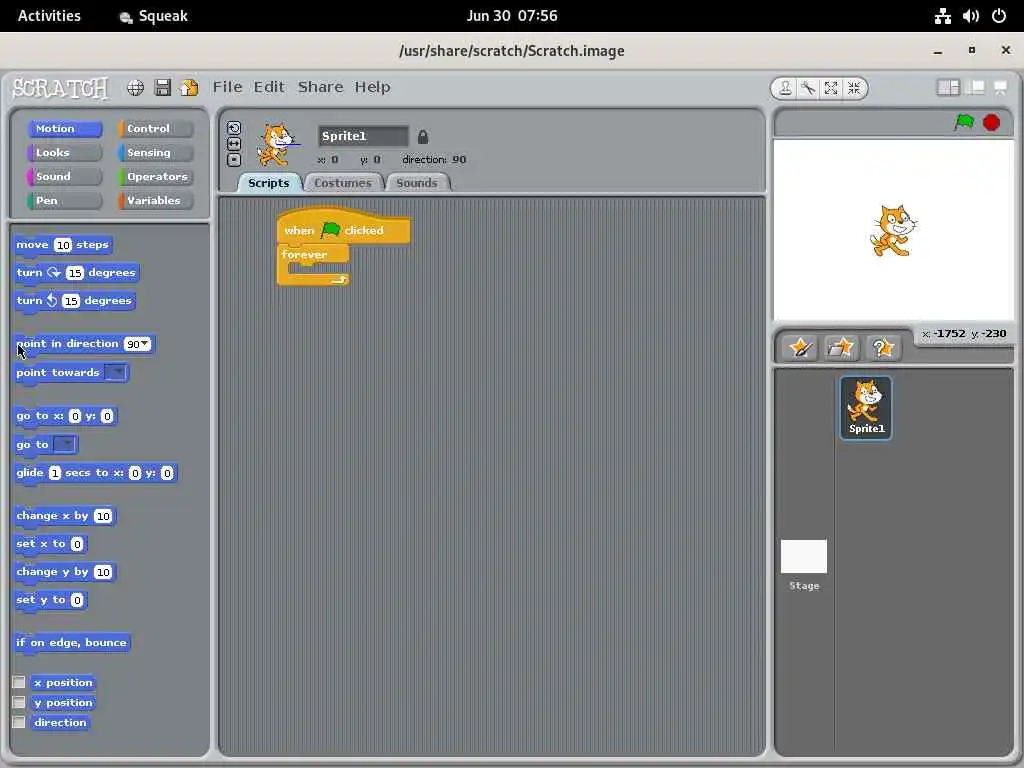Click the Scratch logo
This screenshot has height=768, width=1024.
(x=60, y=88)
